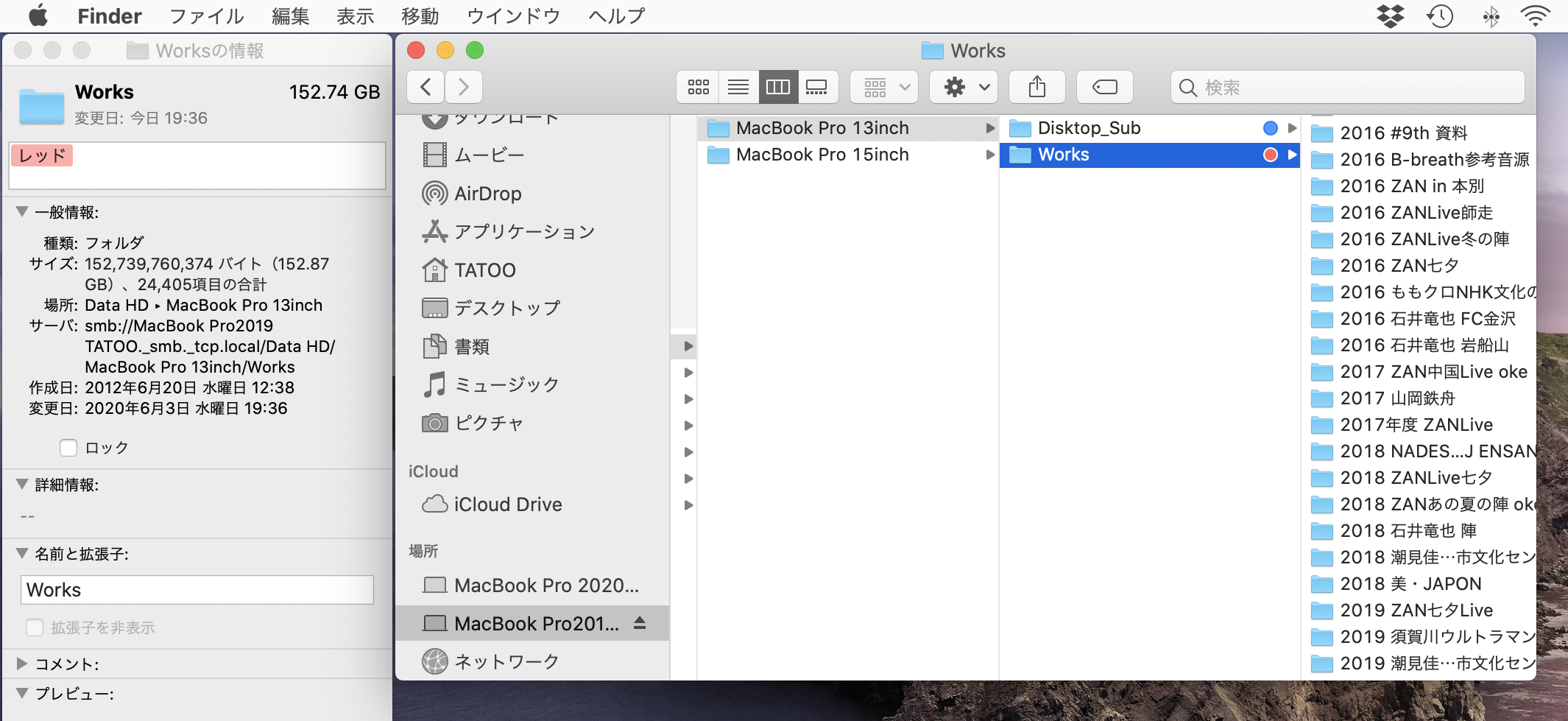Click the Edit Tags toolbar button

[x=1105, y=88]
